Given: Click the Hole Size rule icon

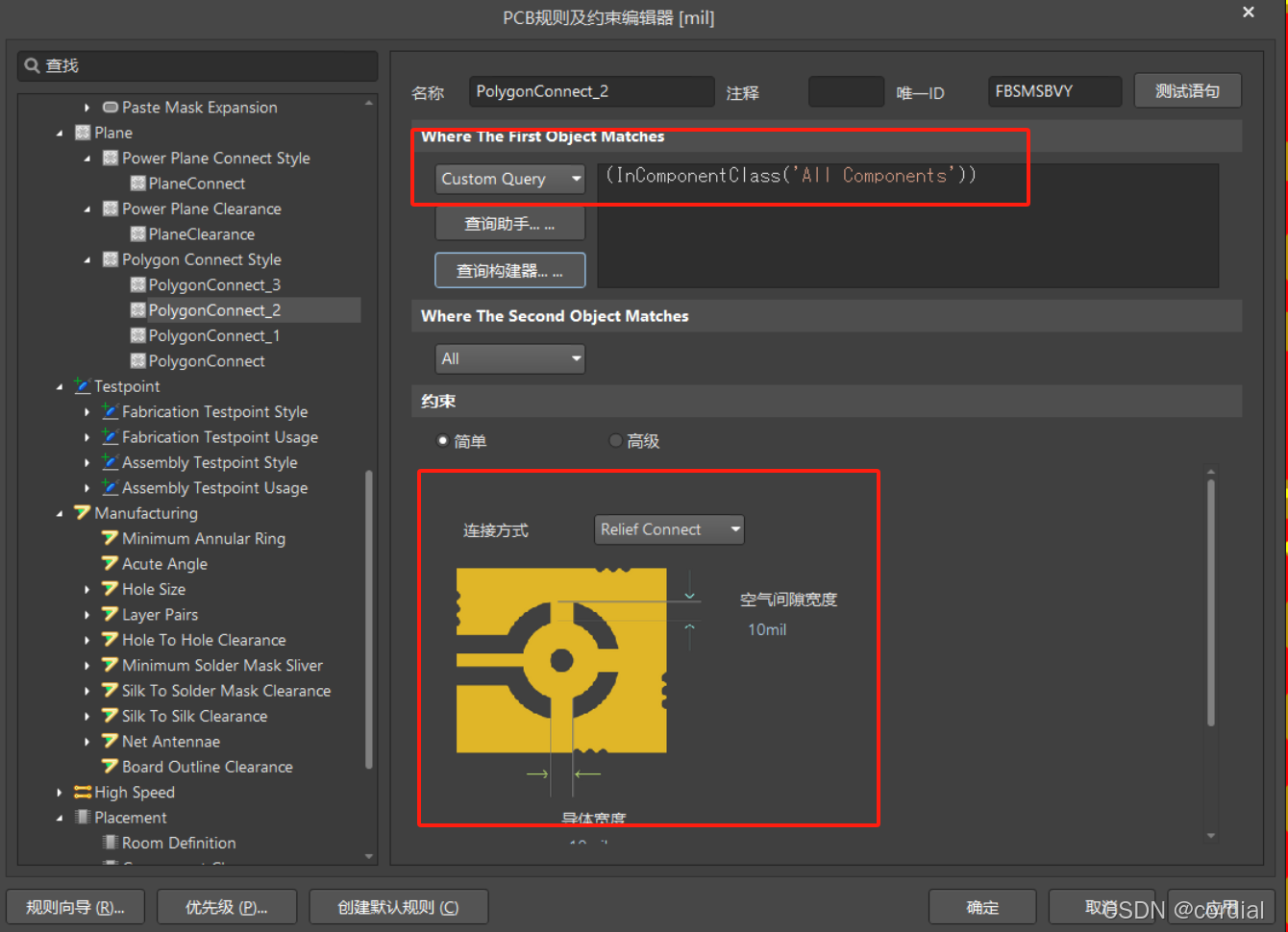Looking at the screenshot, I should click(x=111, y=590).
